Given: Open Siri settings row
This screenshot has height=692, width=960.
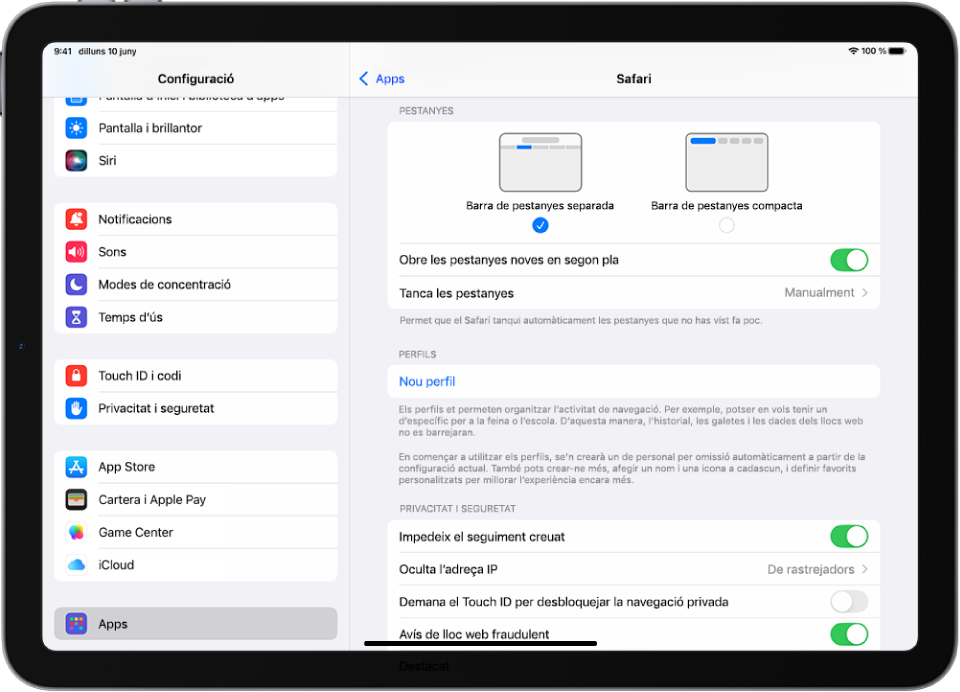Looking at the screenshot, I should pos(196,160).
